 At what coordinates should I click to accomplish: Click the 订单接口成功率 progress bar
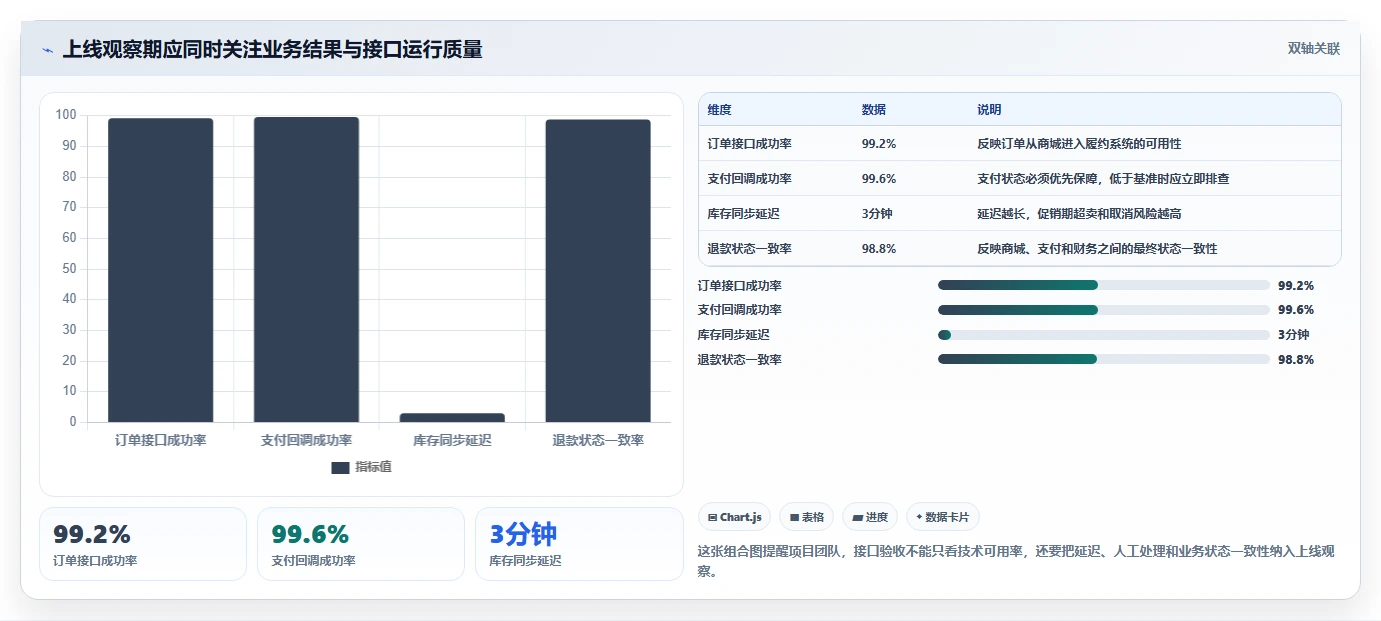(1103, 285)
